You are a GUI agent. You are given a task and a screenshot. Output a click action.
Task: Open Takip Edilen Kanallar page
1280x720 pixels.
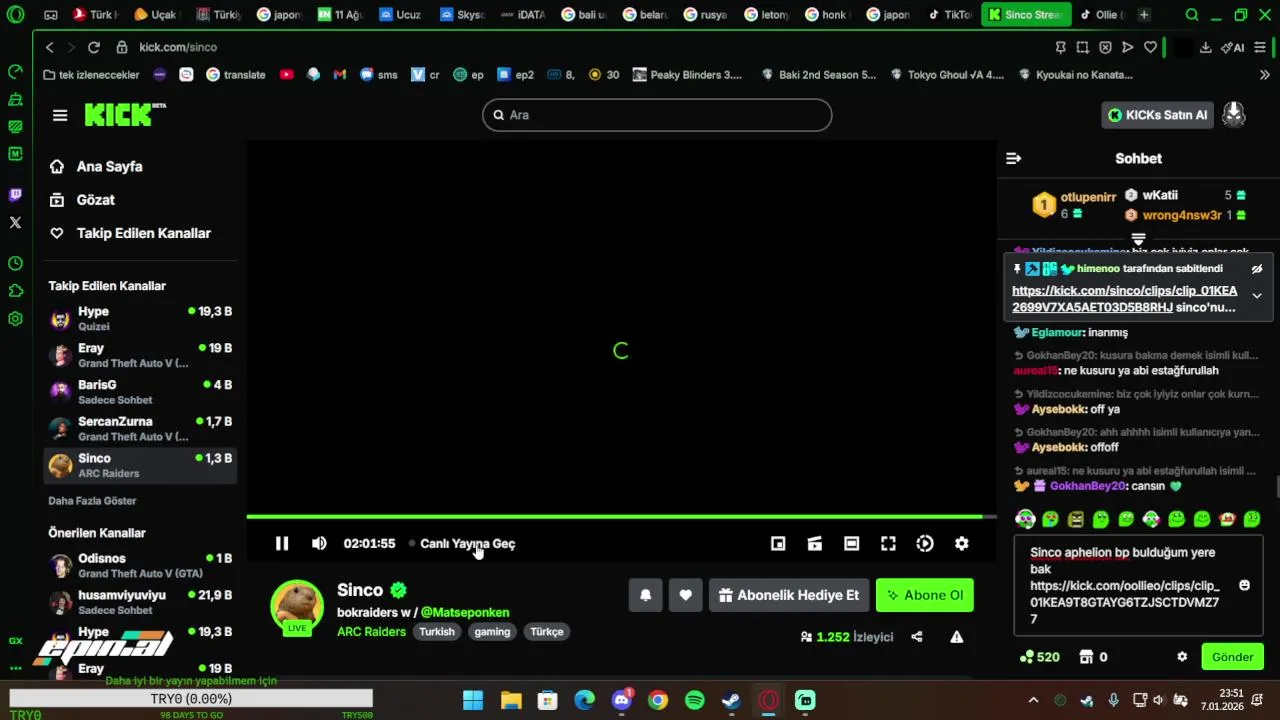tap(130, 233)
